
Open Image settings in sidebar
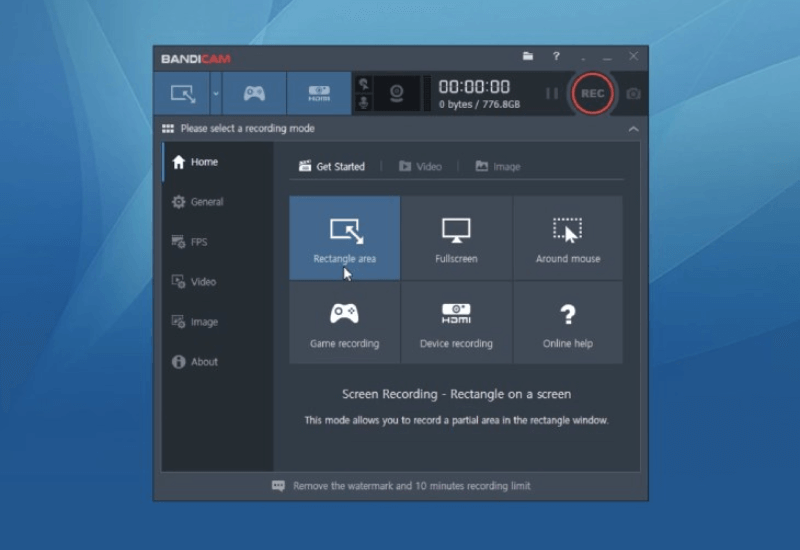click(217, 321)
